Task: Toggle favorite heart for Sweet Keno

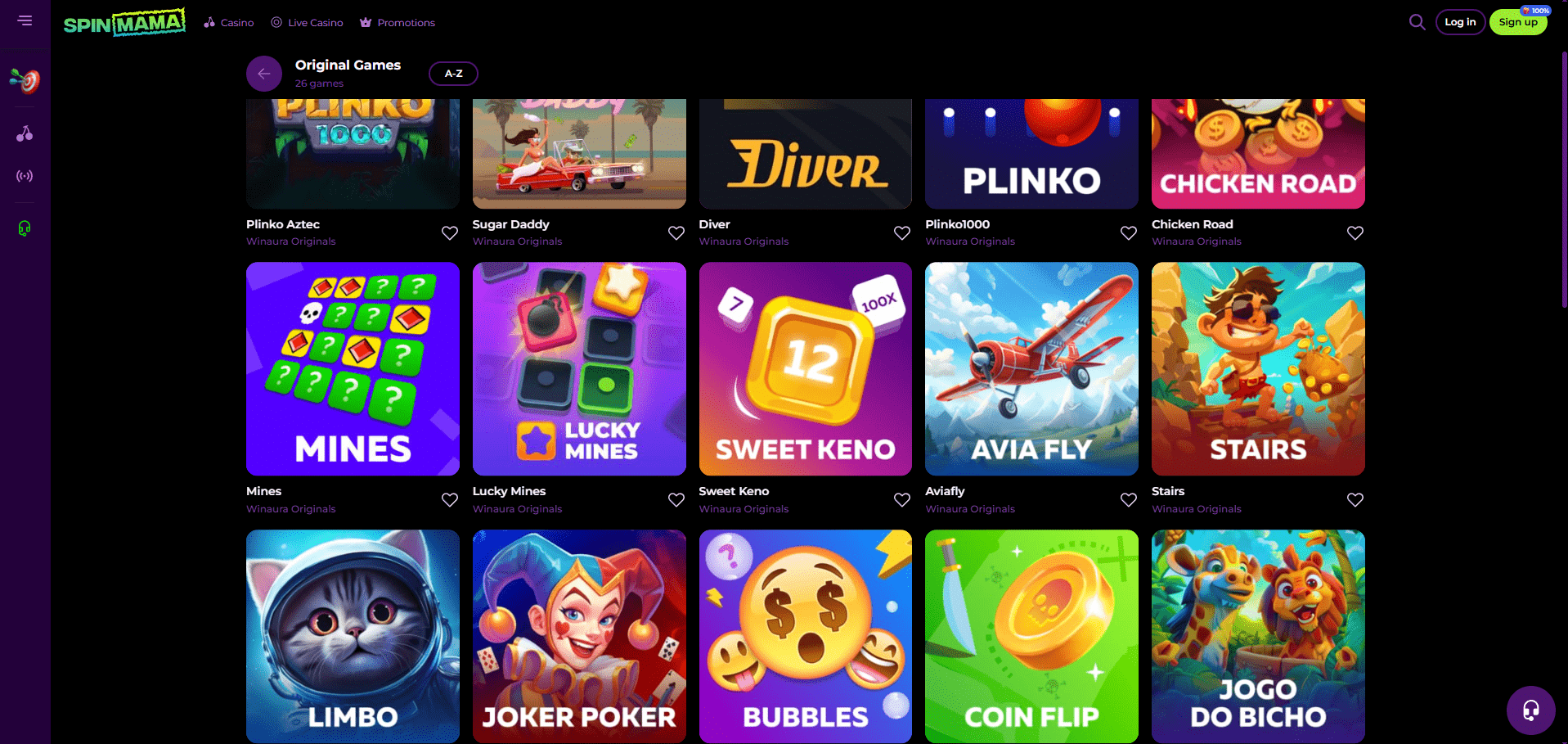Action: click(902, 500)
